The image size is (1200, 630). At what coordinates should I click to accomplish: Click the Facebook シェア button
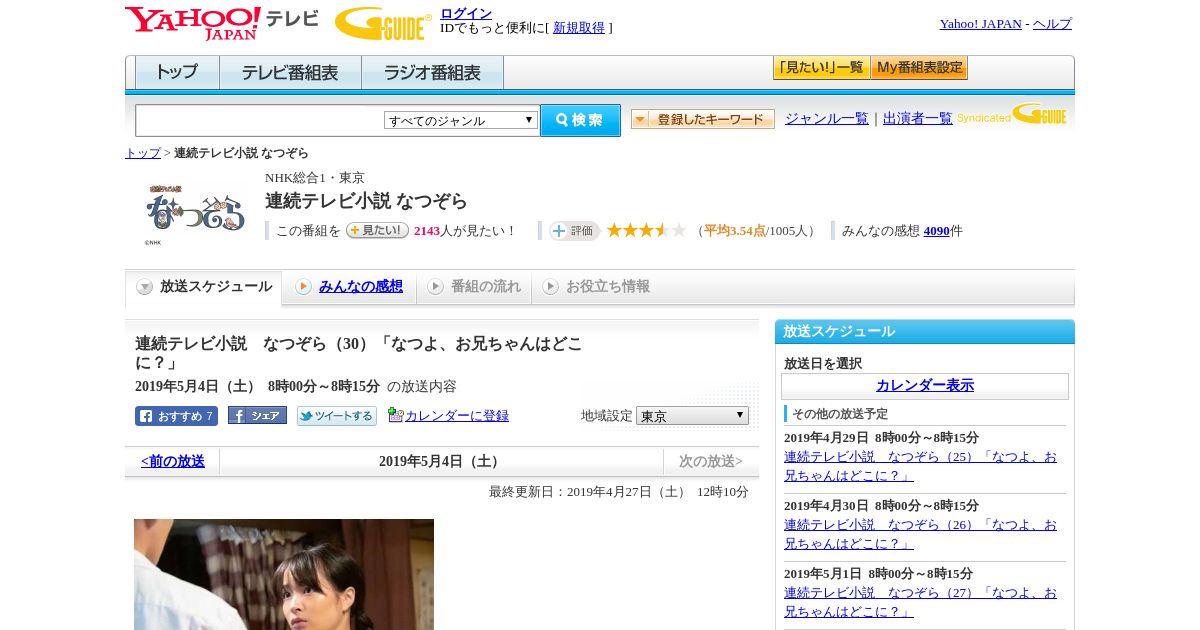(x=257, y=415)
